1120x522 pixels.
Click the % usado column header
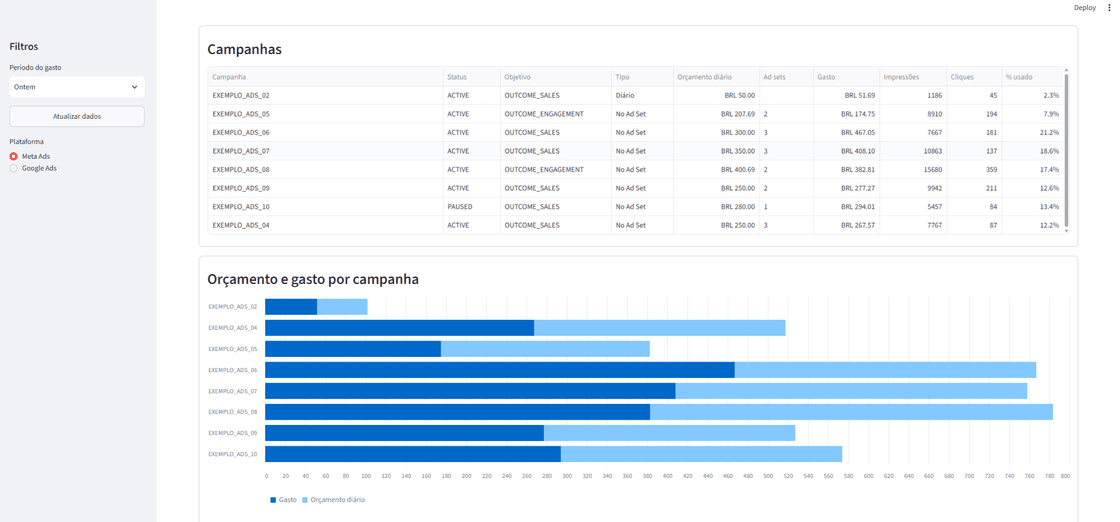(x=1031, y=76)
